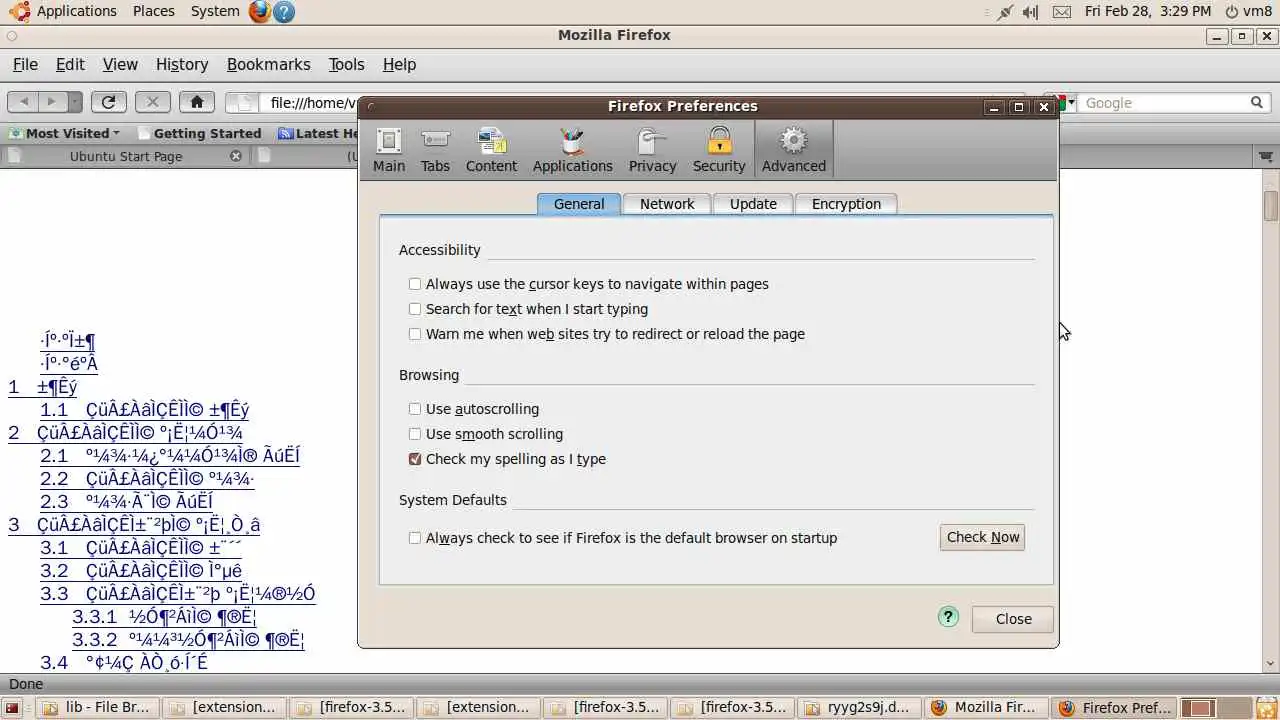The width and height of the screenshot is (1280, 720).
Task: Open the Privacy preferences pane
Action: (x=652, y=150)
